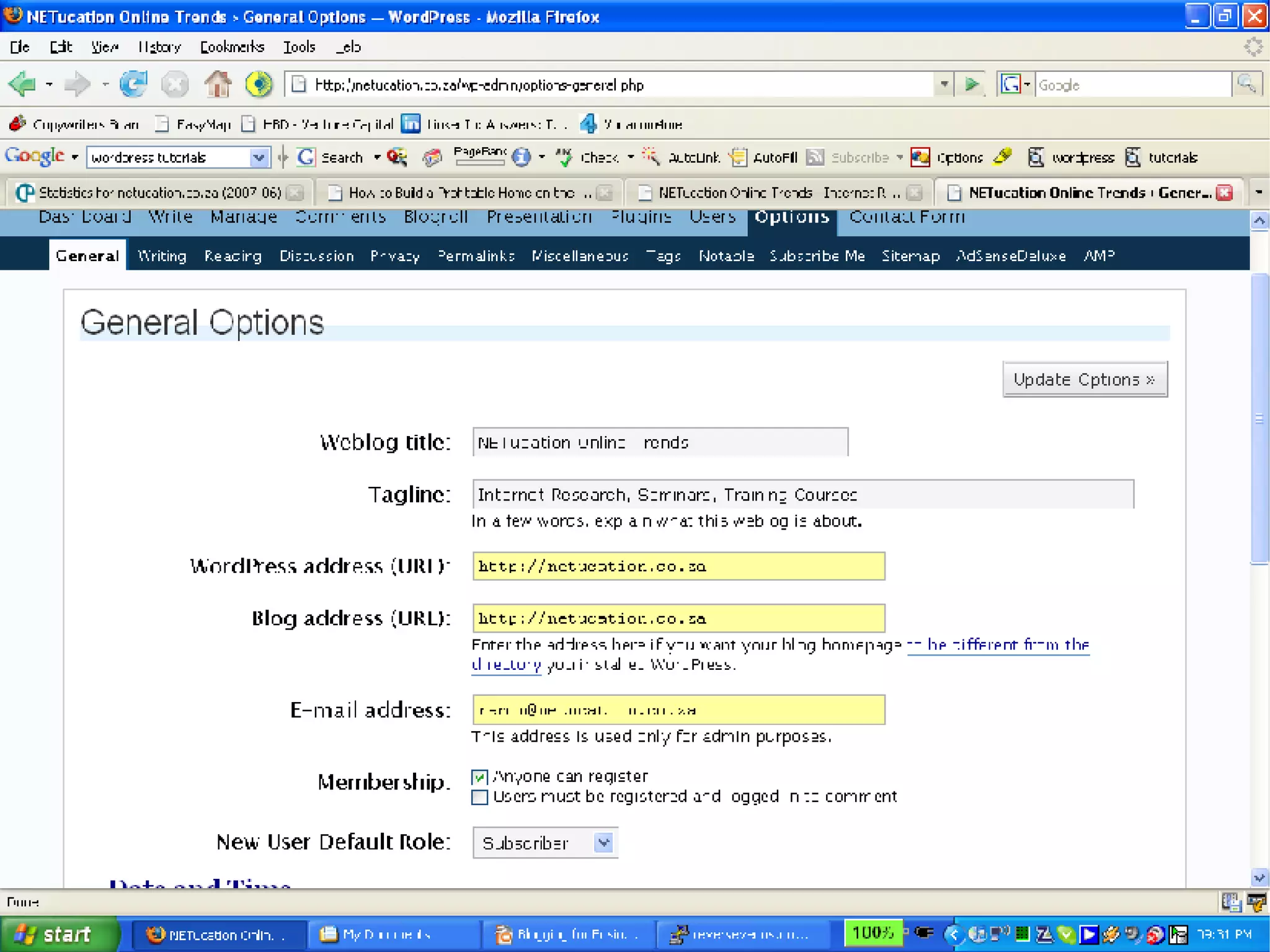This screenshot has height=952, width=1270.
Task: Open the Bookmarks menu
Action: pyautogui.click(x=232, y=47)
